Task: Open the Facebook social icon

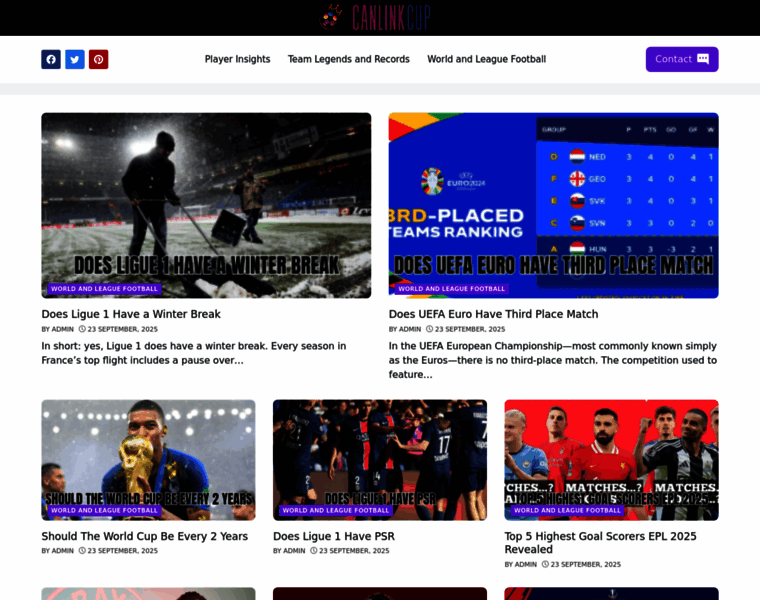Action: tap(51, 59)
